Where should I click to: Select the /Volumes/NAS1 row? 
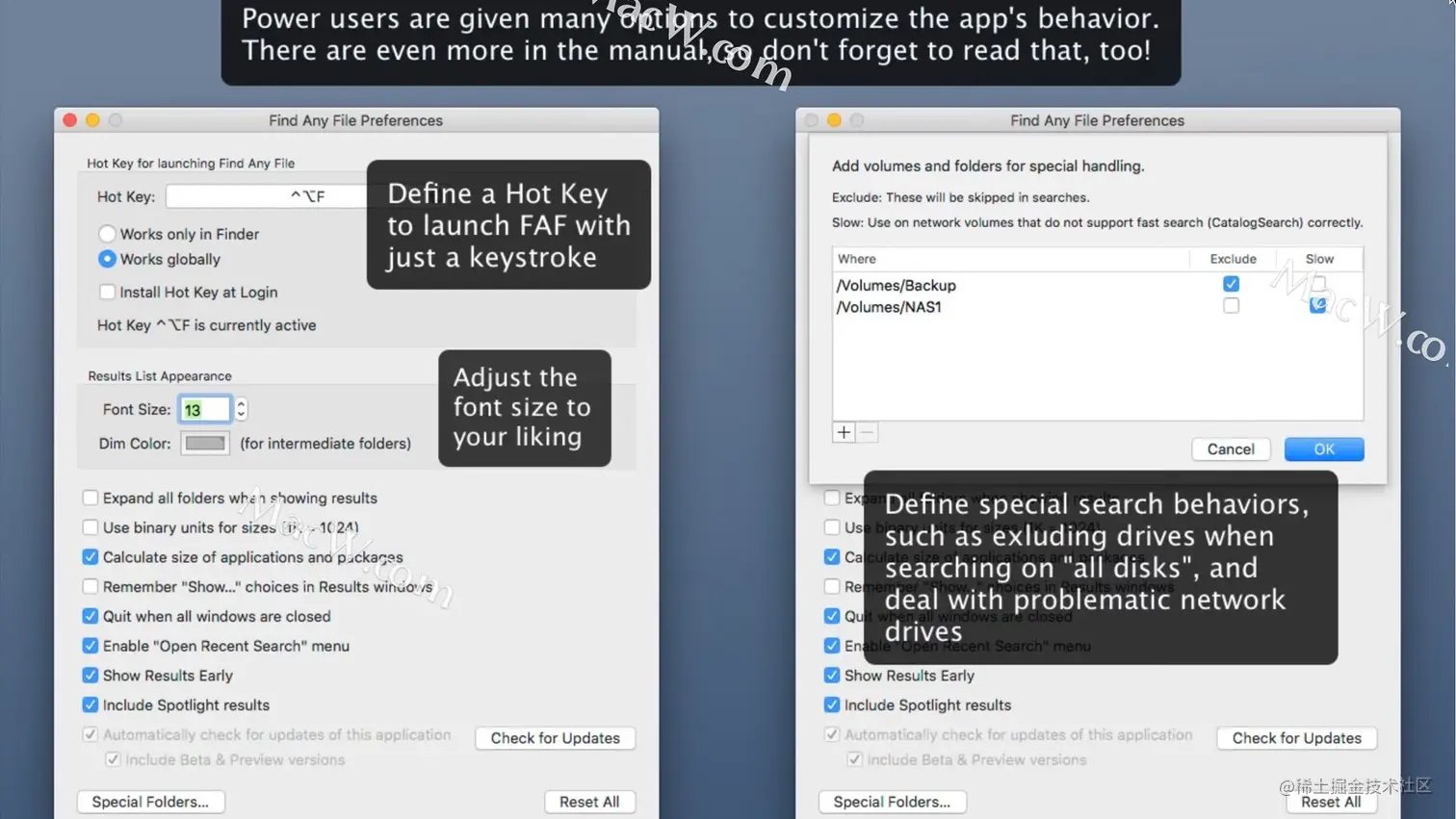(1098, 307)
